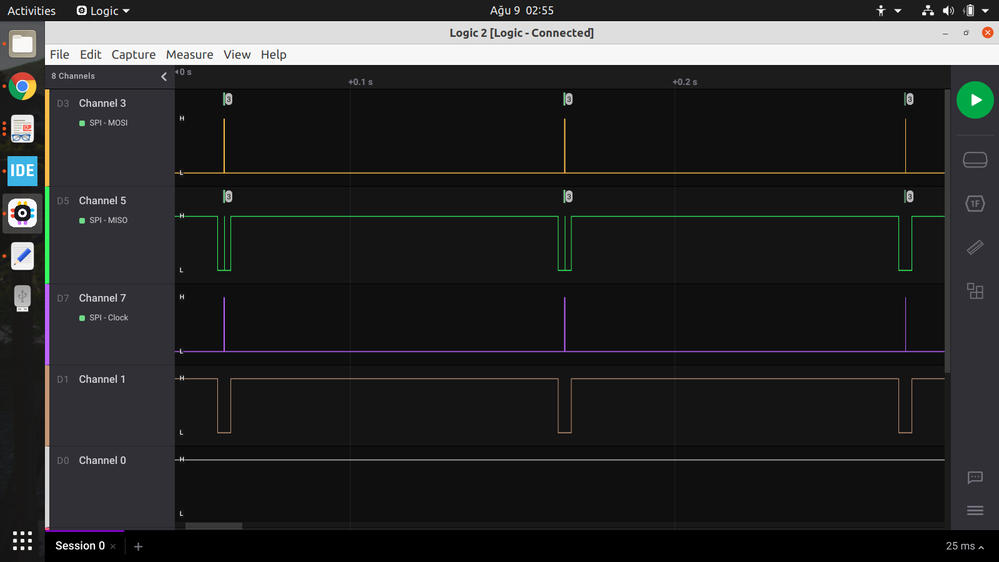
Task: Open the document viewer icon in dock
Action: tap(22, 129)
